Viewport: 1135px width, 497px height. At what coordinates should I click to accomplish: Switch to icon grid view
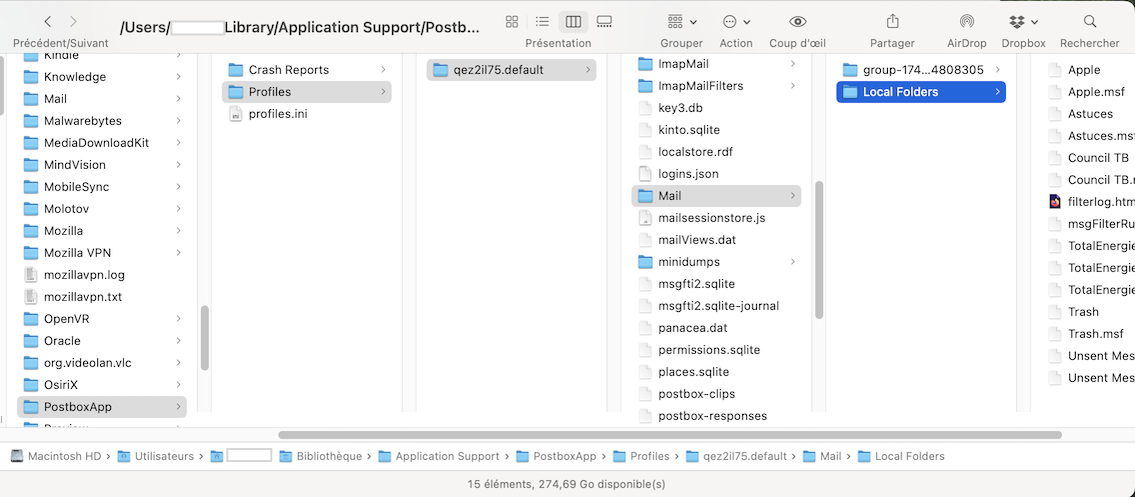tap(512, 22)
